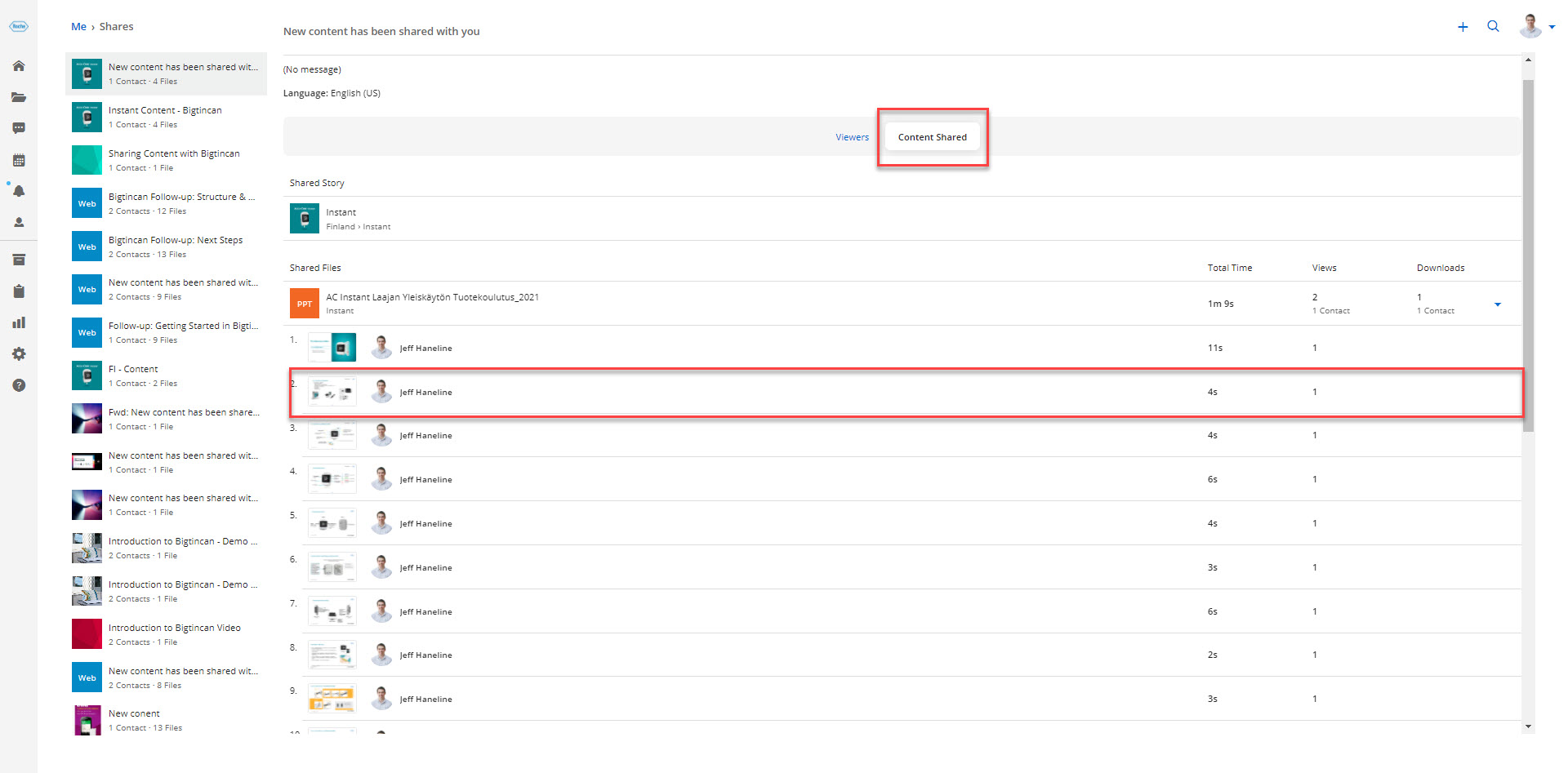Open slide 8 thumbnail
Screen dimensions: 1568x773
coord(332,655)
